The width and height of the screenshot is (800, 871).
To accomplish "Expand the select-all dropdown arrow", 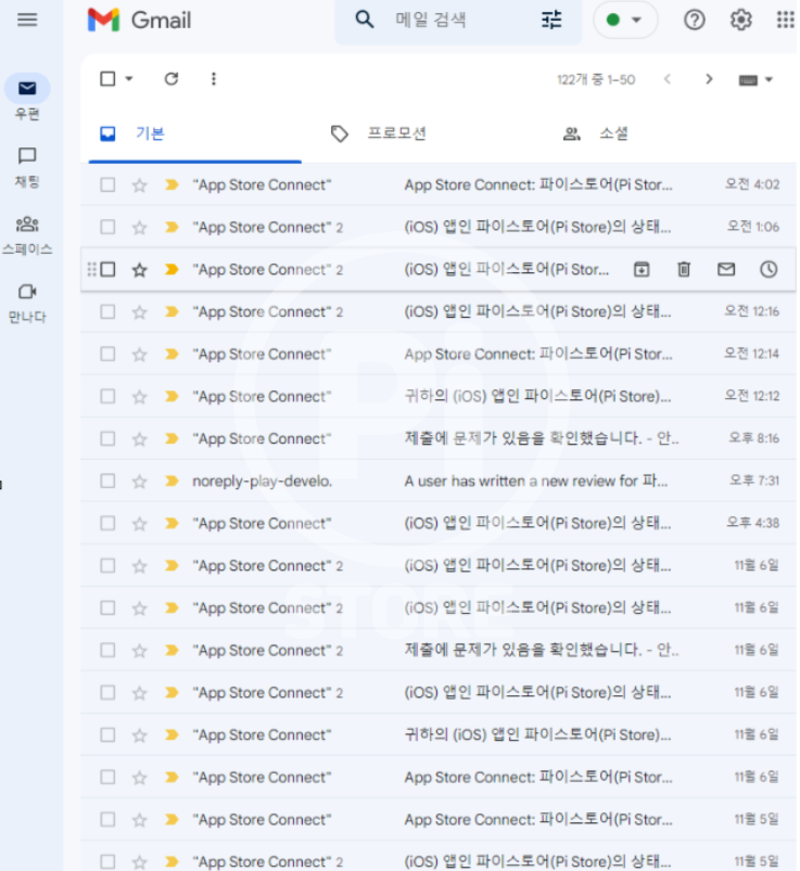I will tap(129, 79).
